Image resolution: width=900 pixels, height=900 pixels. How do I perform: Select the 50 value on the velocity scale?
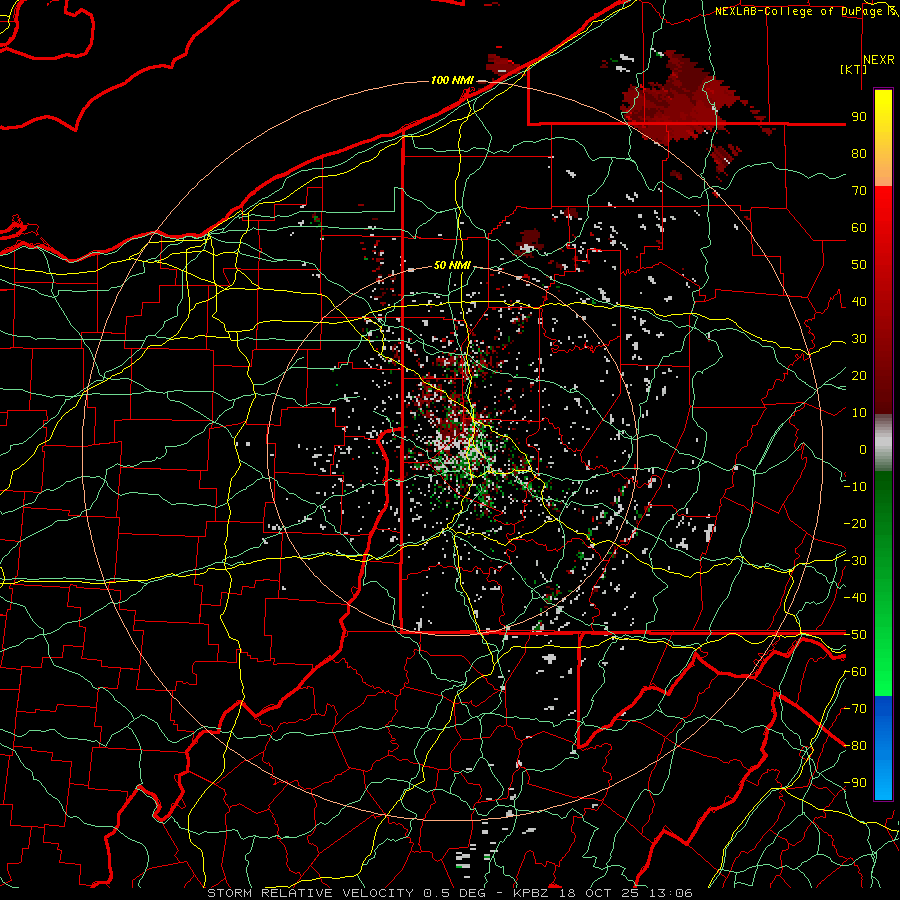click(x=859, y=265)
